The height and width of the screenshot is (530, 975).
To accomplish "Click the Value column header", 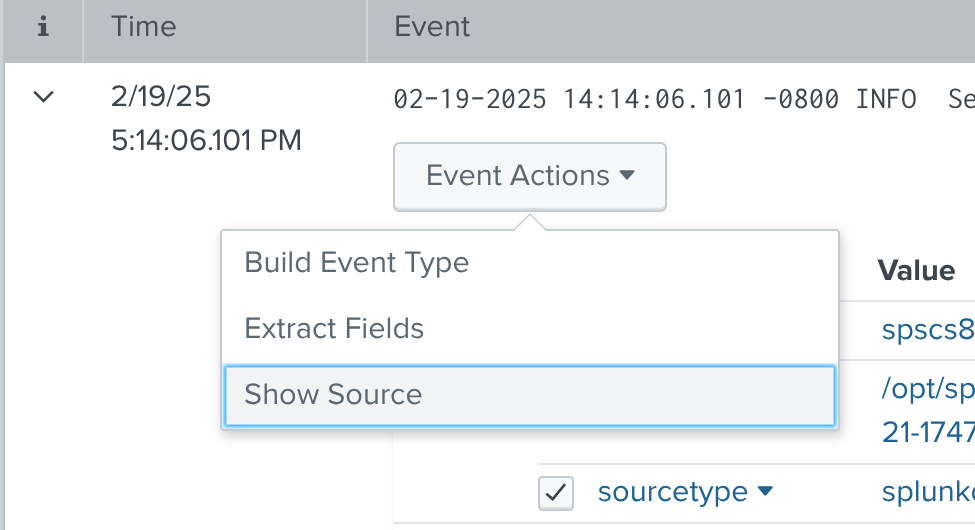I will (916, 270).
